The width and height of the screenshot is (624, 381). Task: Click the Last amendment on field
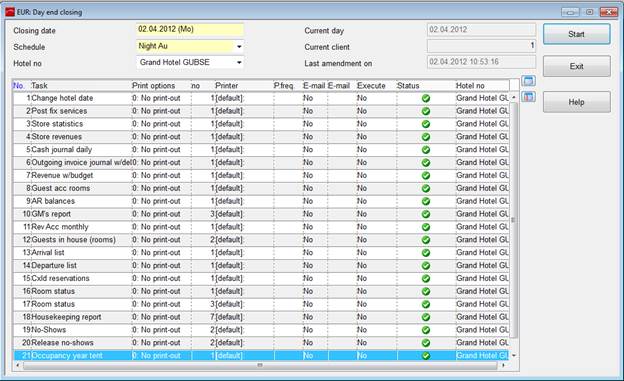point(481,62)
